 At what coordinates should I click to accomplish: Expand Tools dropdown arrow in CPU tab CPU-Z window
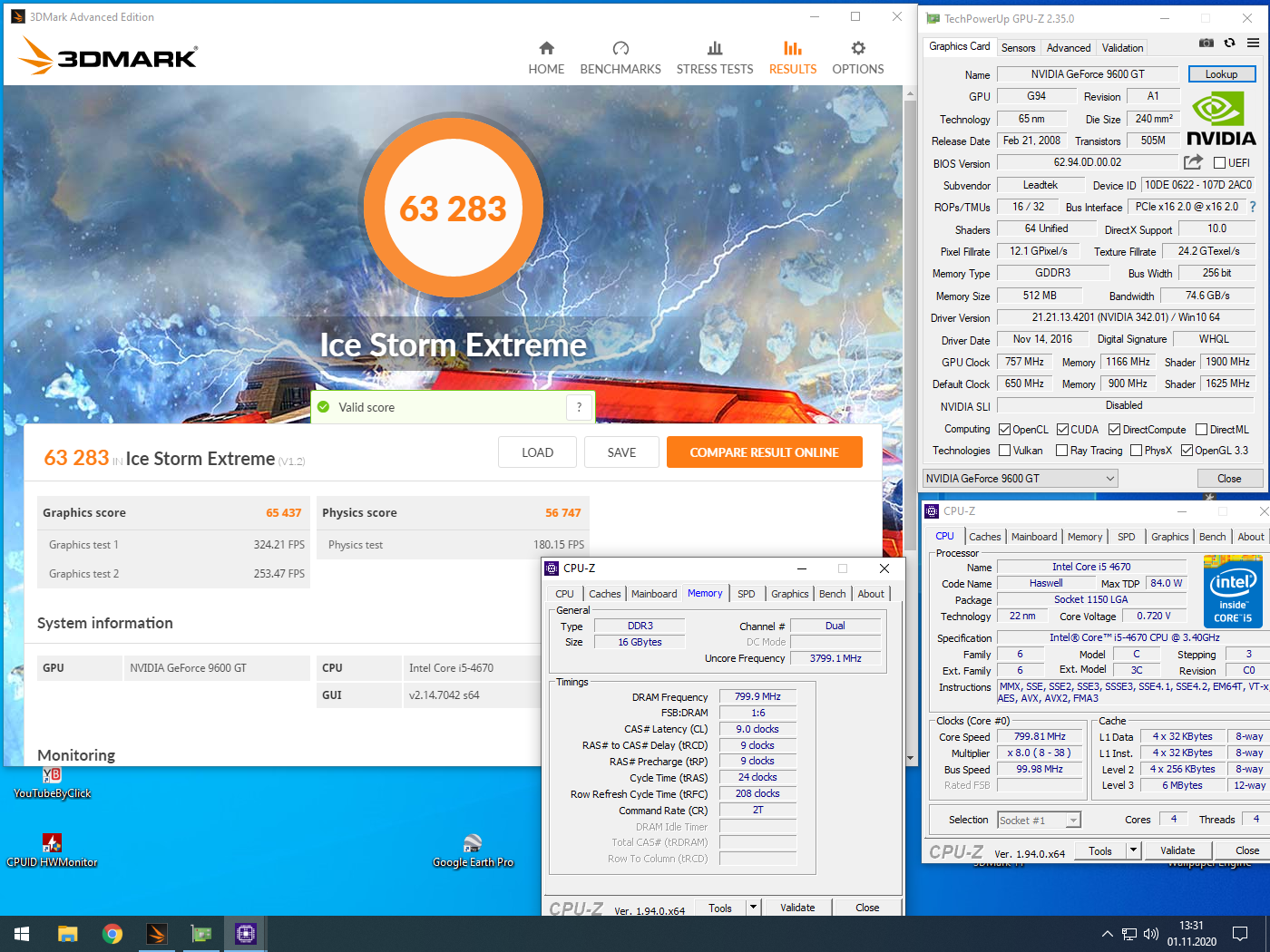1132,850
